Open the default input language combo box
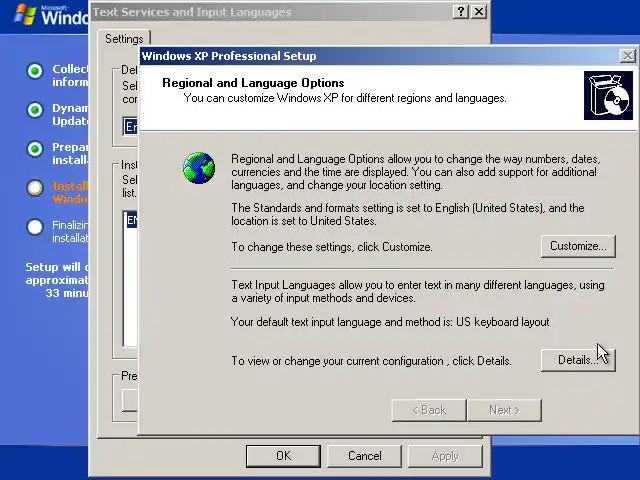Image resolution: width=640 pixels, height=480 pixels. coord(130,127)
